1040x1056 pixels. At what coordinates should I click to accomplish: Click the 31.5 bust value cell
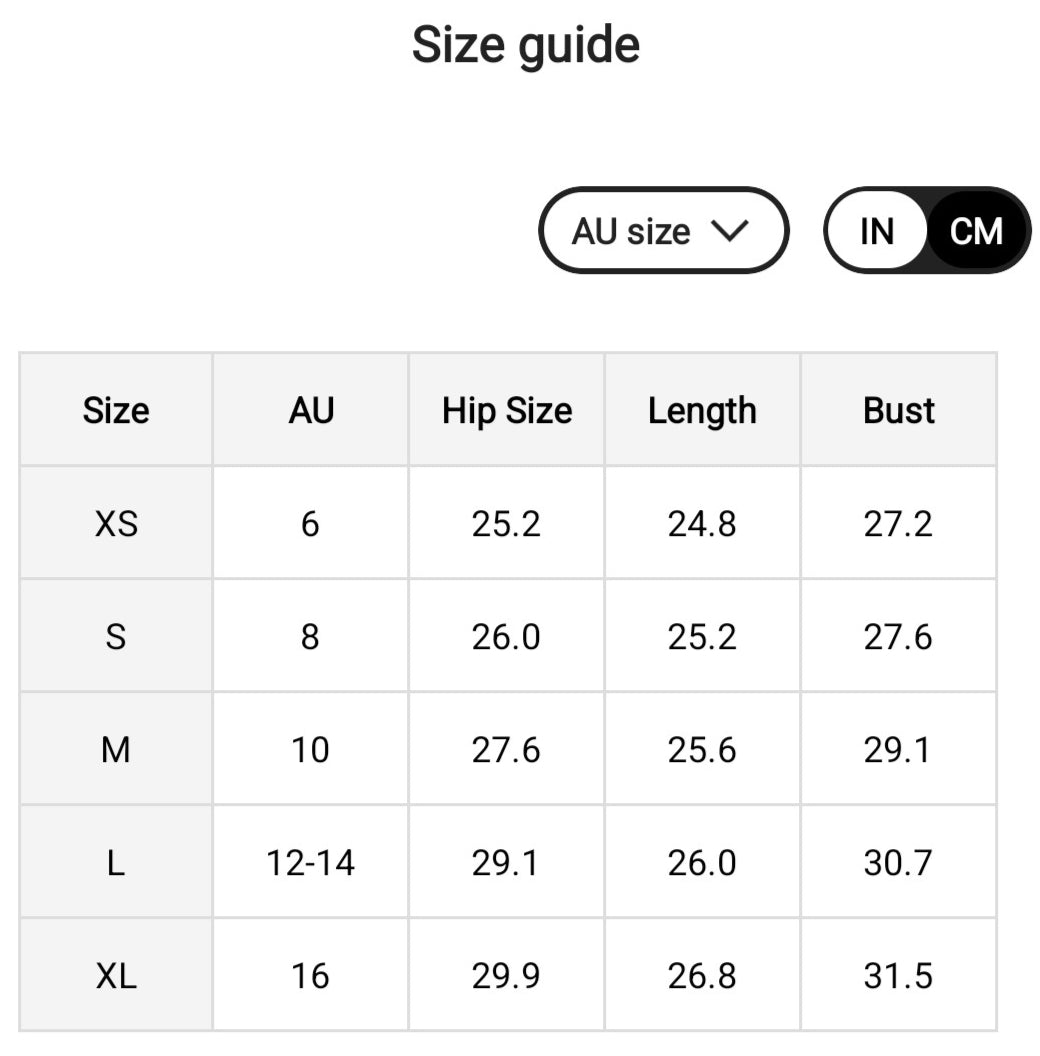click(898, 975)
